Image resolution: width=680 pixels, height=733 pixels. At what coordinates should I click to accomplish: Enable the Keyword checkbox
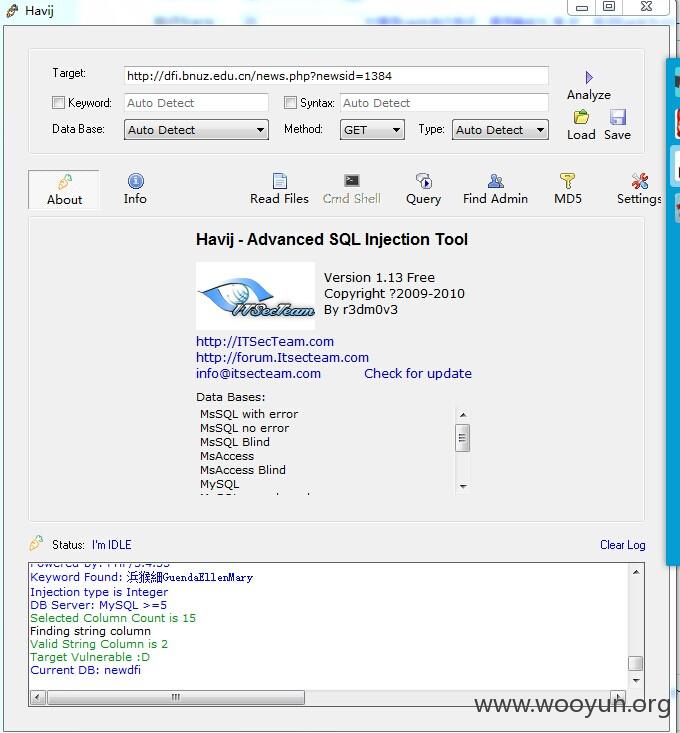click(x=58, y=102)
